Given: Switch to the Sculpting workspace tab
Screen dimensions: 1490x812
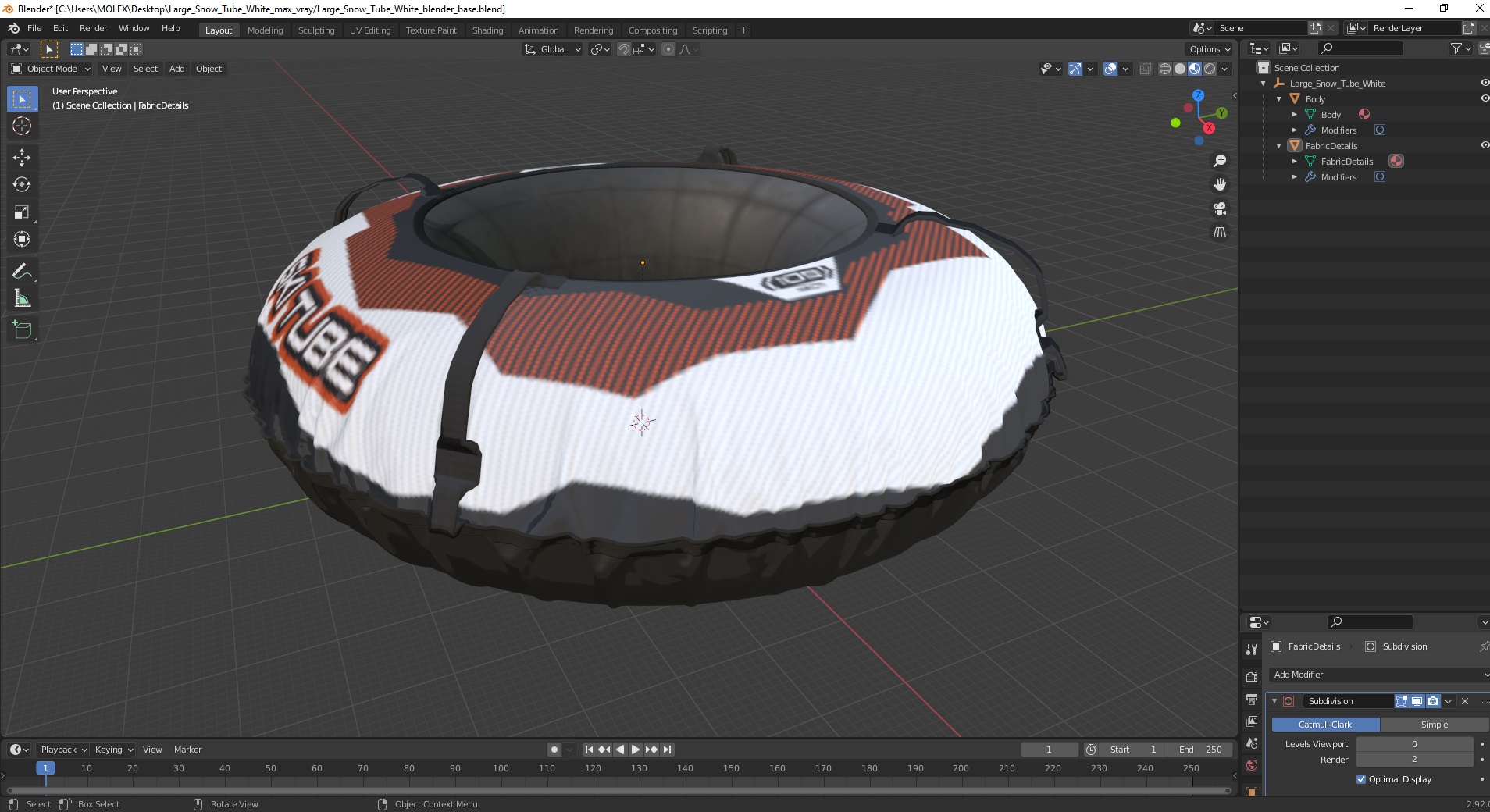Looking at the screenshot, I should click(x=316, y=30).
